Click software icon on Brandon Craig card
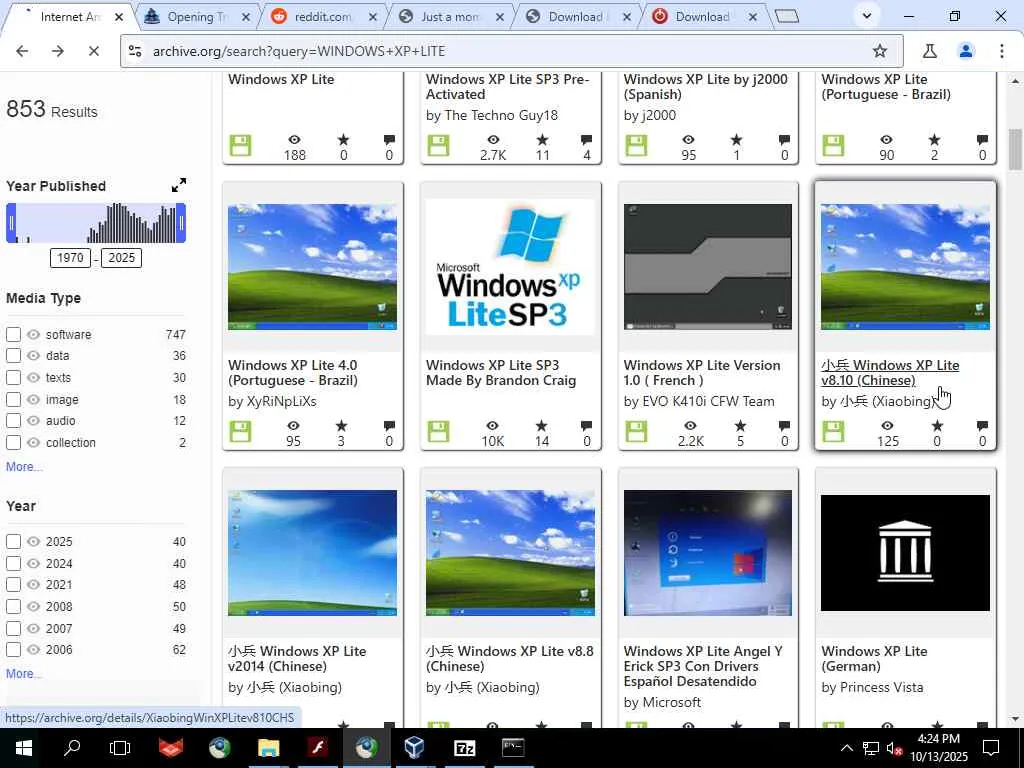This screenshot has height=768, width=1024. click(x=438, y=432)
